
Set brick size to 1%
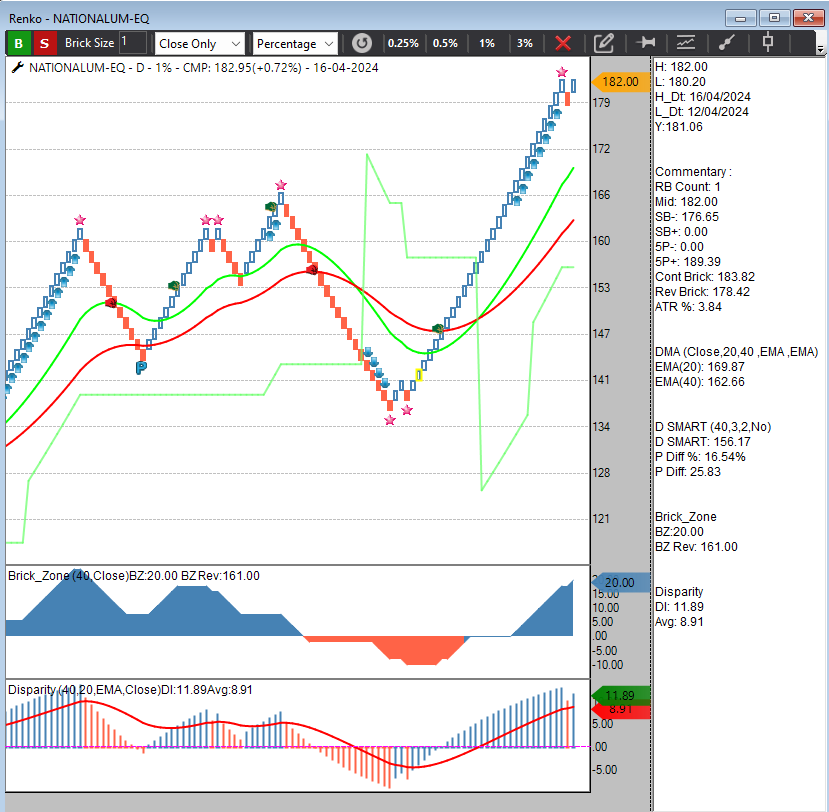click(x=487, y=43)
